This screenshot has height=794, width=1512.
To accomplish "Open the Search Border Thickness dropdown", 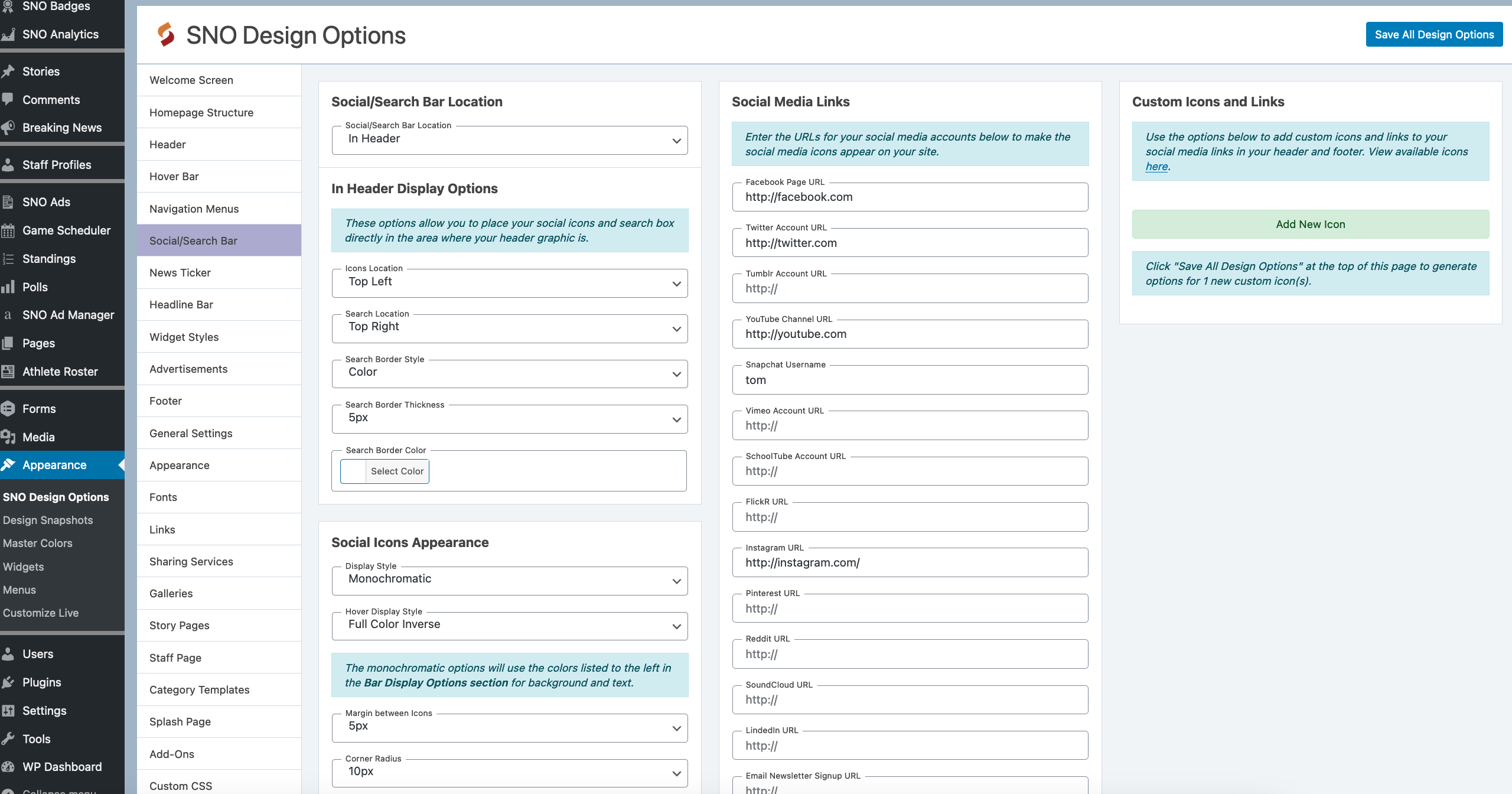I will click(x=510, y=419).
